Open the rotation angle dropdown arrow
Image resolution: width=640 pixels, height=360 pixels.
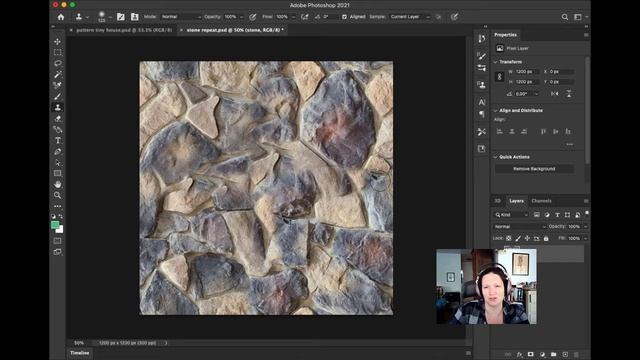536,94
